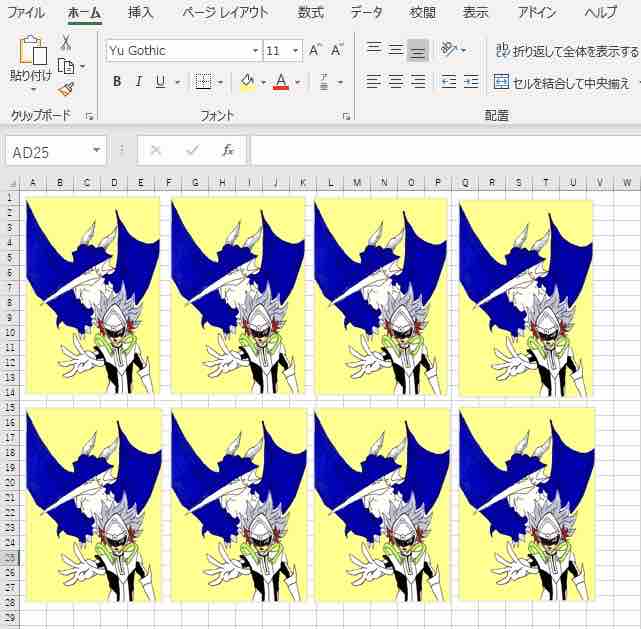The width and height of the screenshot is (641, 629).
Task: Switch to the ホーム tab
Action: 84,13
